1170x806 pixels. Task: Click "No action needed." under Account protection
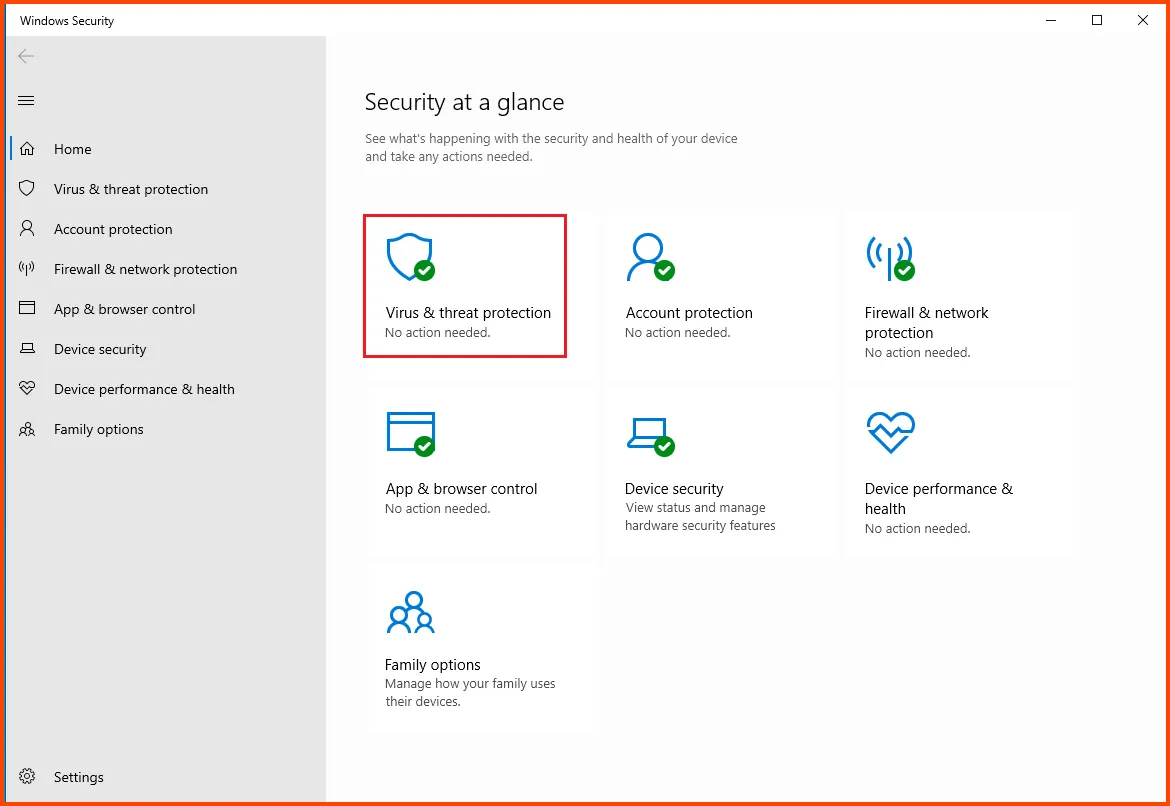point(678,333)
